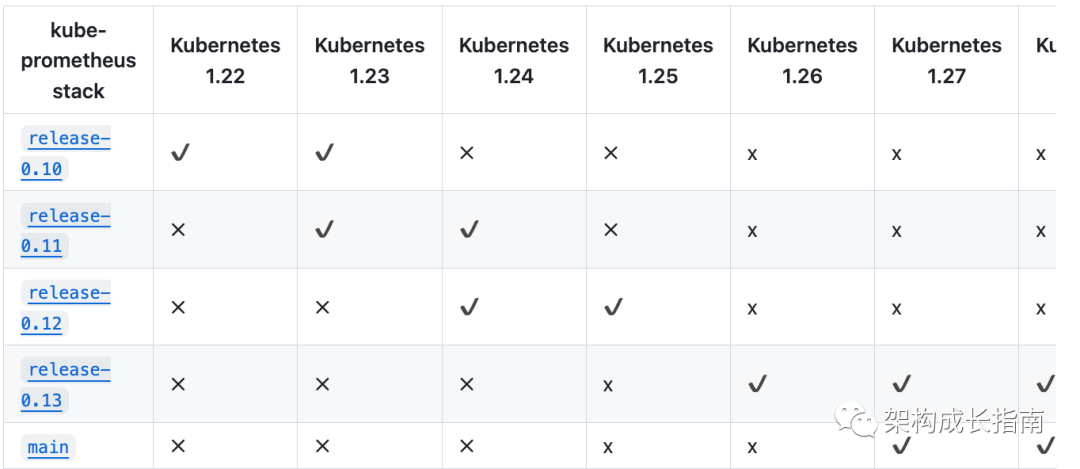The image size is (1080, 469).
Task: Open the main branch link
Action: (48, 447)
